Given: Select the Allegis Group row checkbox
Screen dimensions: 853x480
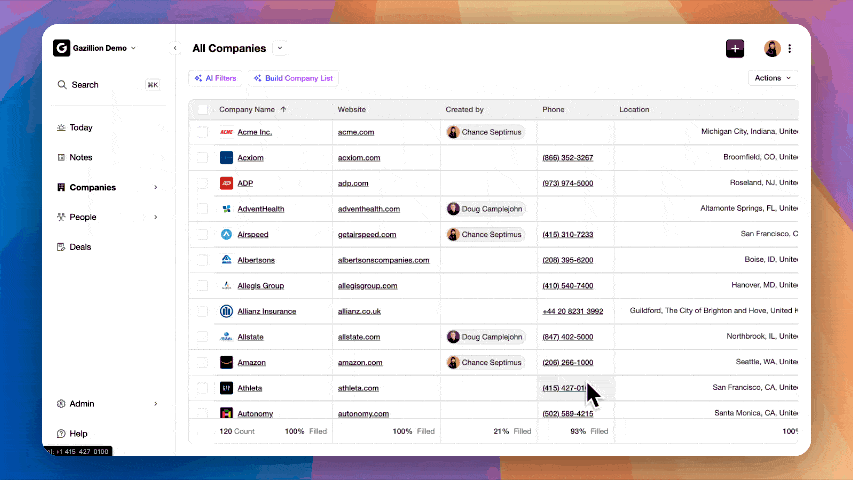Looking at the screenshot, I should coord(203,286).
